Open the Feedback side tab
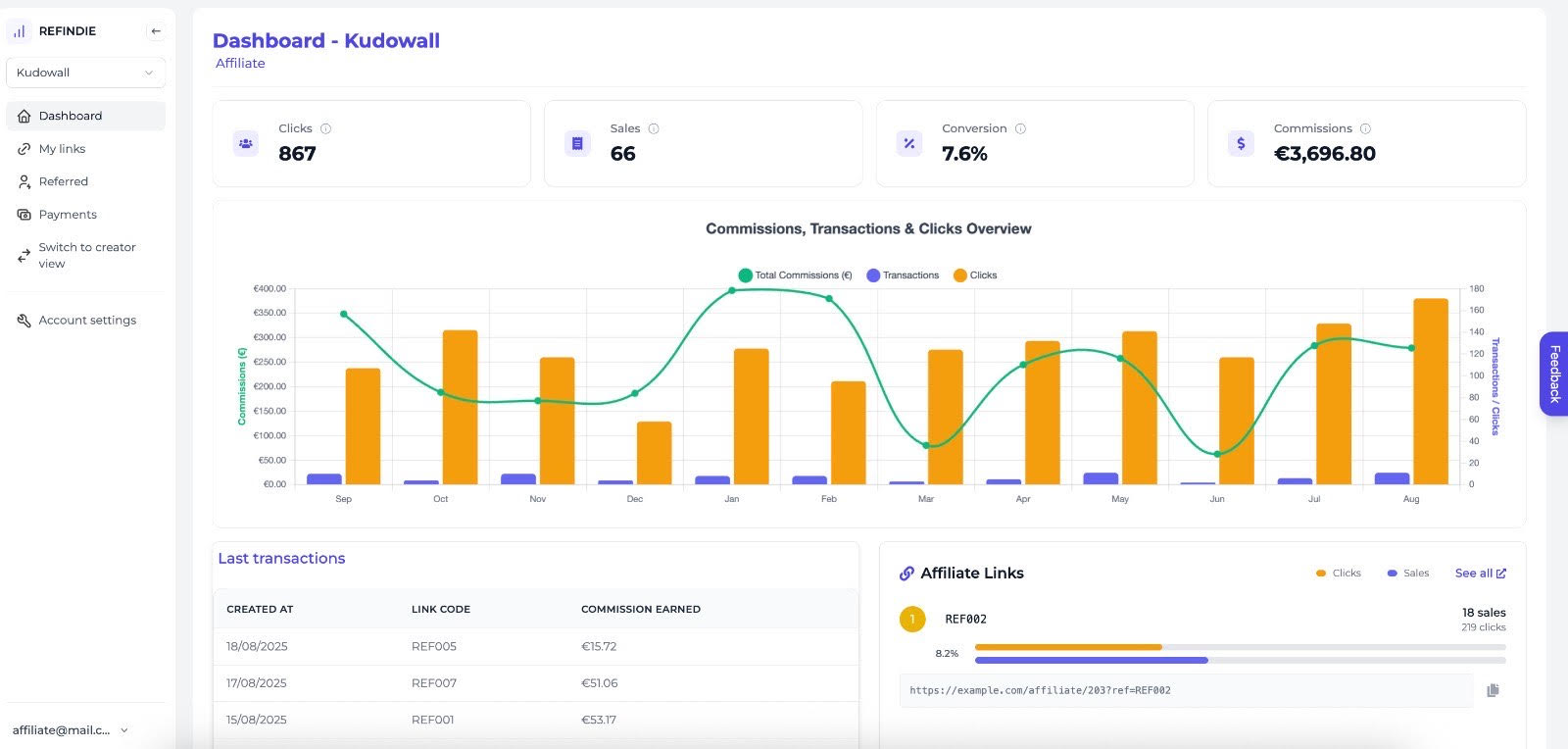This screenshot has width=1568, height=749. coord(1554,374)
